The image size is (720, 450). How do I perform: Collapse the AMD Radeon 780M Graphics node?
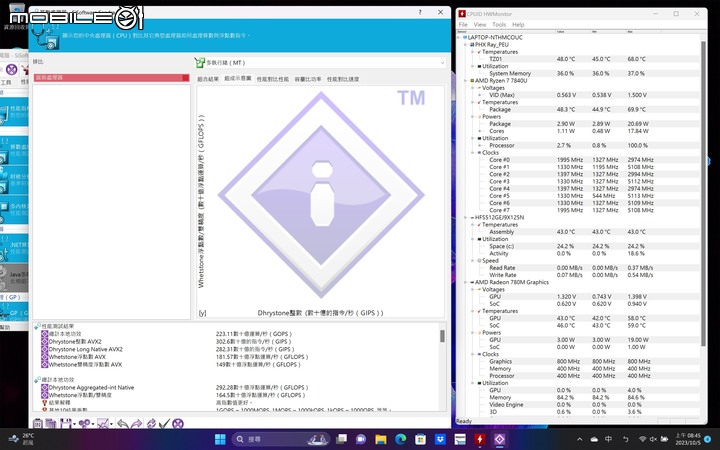(467, 282)
